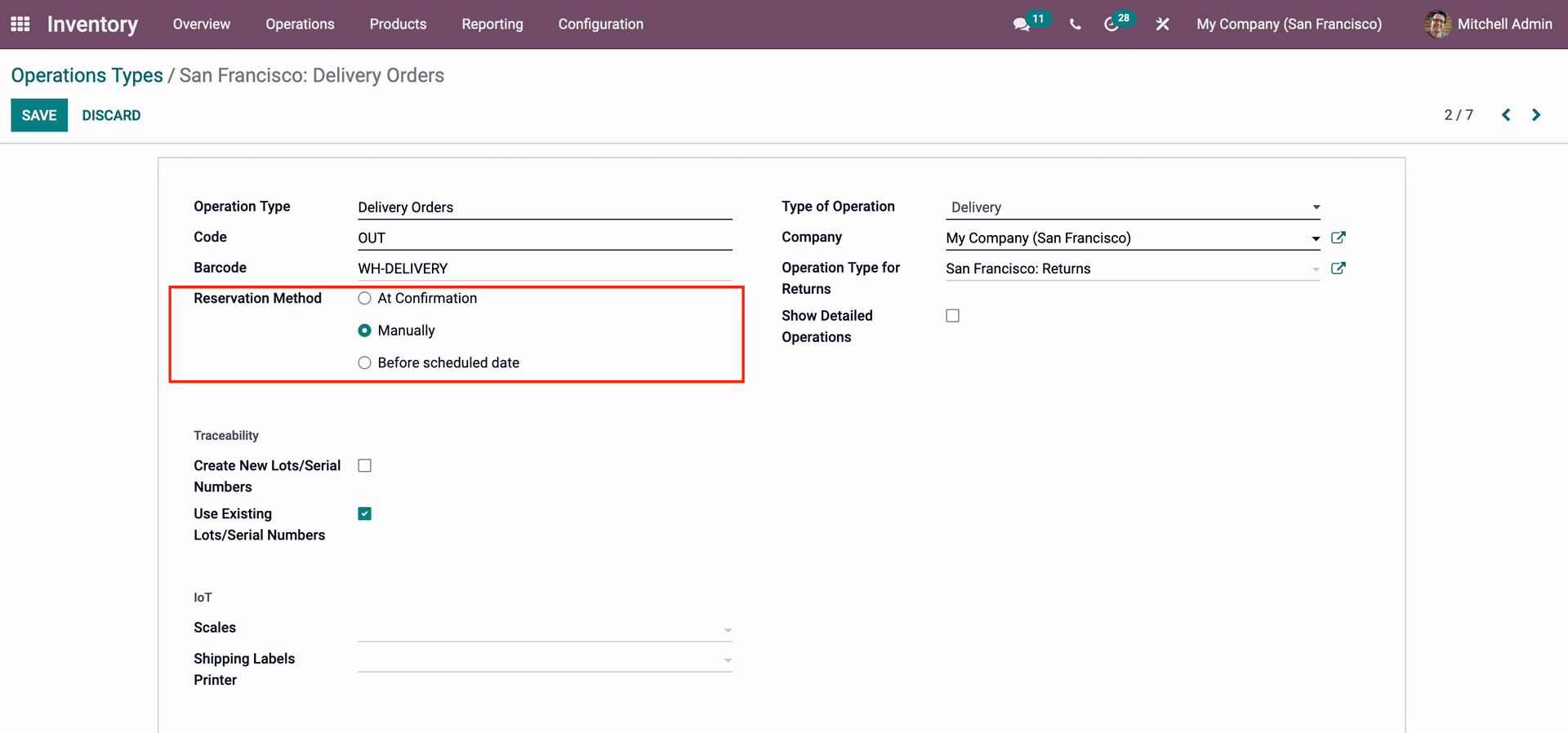1568x733 pixels.
Task: Open the Reporting menu
Action: 492,24
